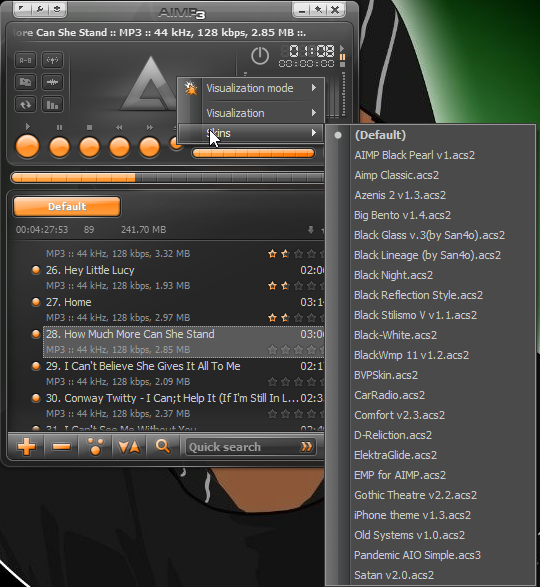Toggle the repeat arrows button

click(x=25, y=104)
